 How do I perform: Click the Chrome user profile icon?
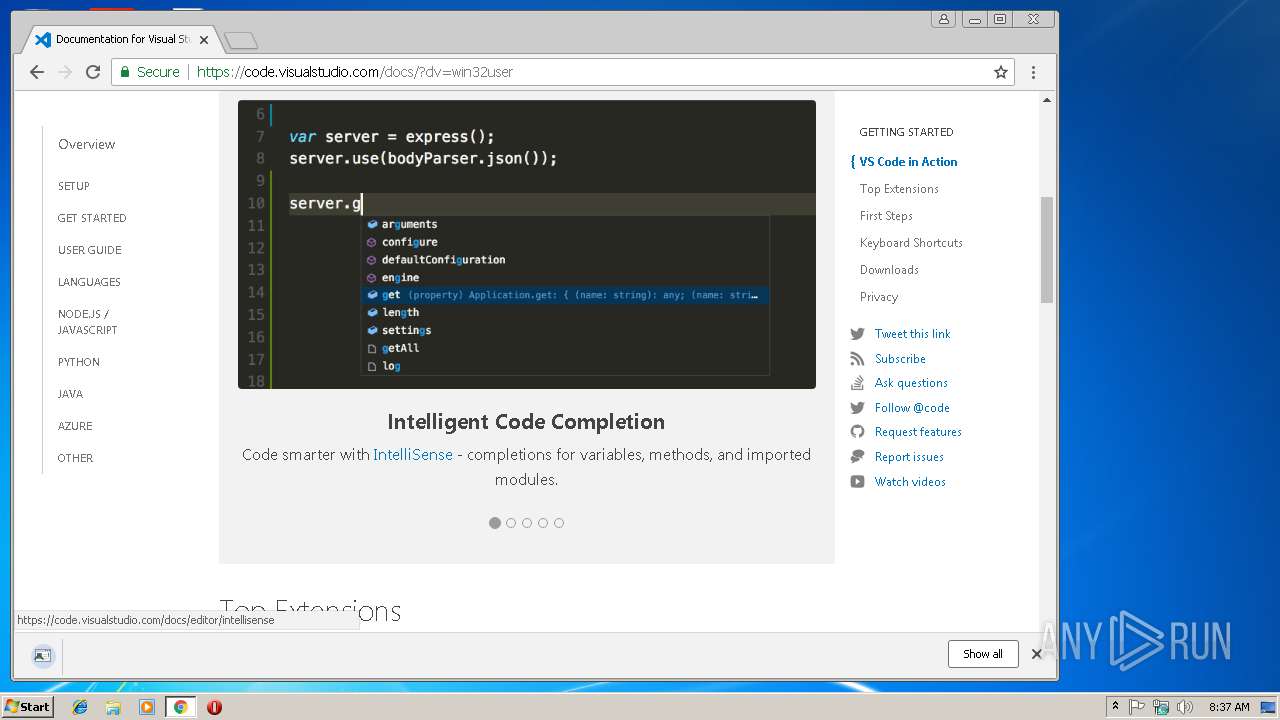click(x=943, y=19)
